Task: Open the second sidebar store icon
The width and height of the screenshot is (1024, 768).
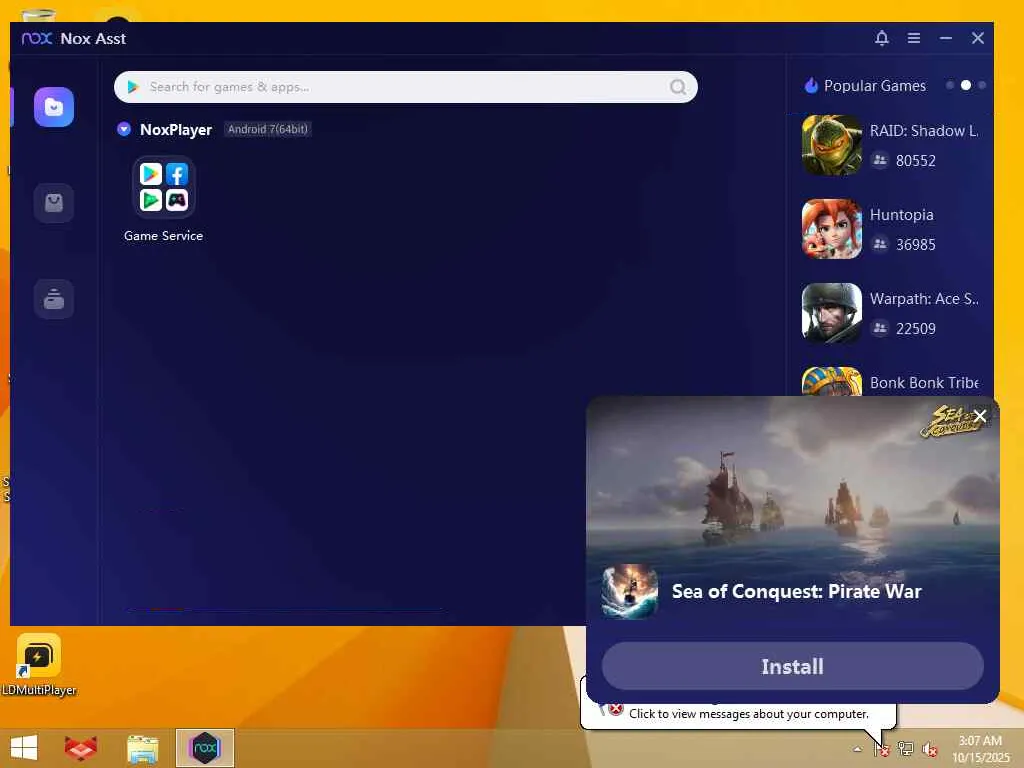Action: 54,203
